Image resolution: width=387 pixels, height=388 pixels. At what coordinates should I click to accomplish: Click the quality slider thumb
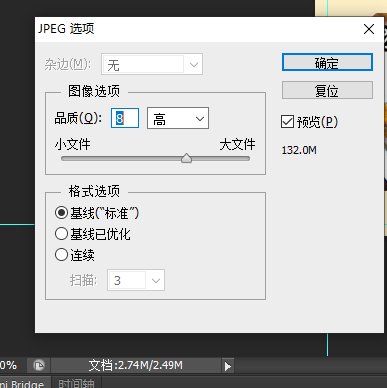tap(186, 158)
